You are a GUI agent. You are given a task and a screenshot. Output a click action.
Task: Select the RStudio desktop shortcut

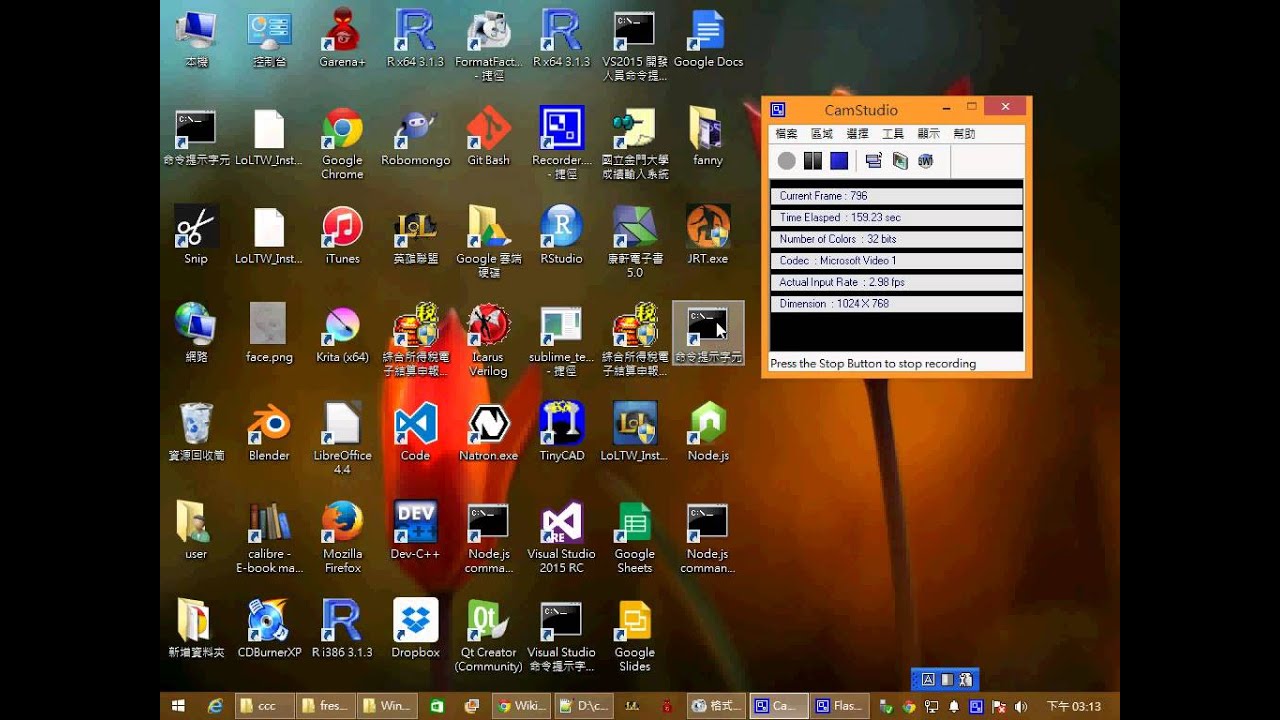pos(561,235)
